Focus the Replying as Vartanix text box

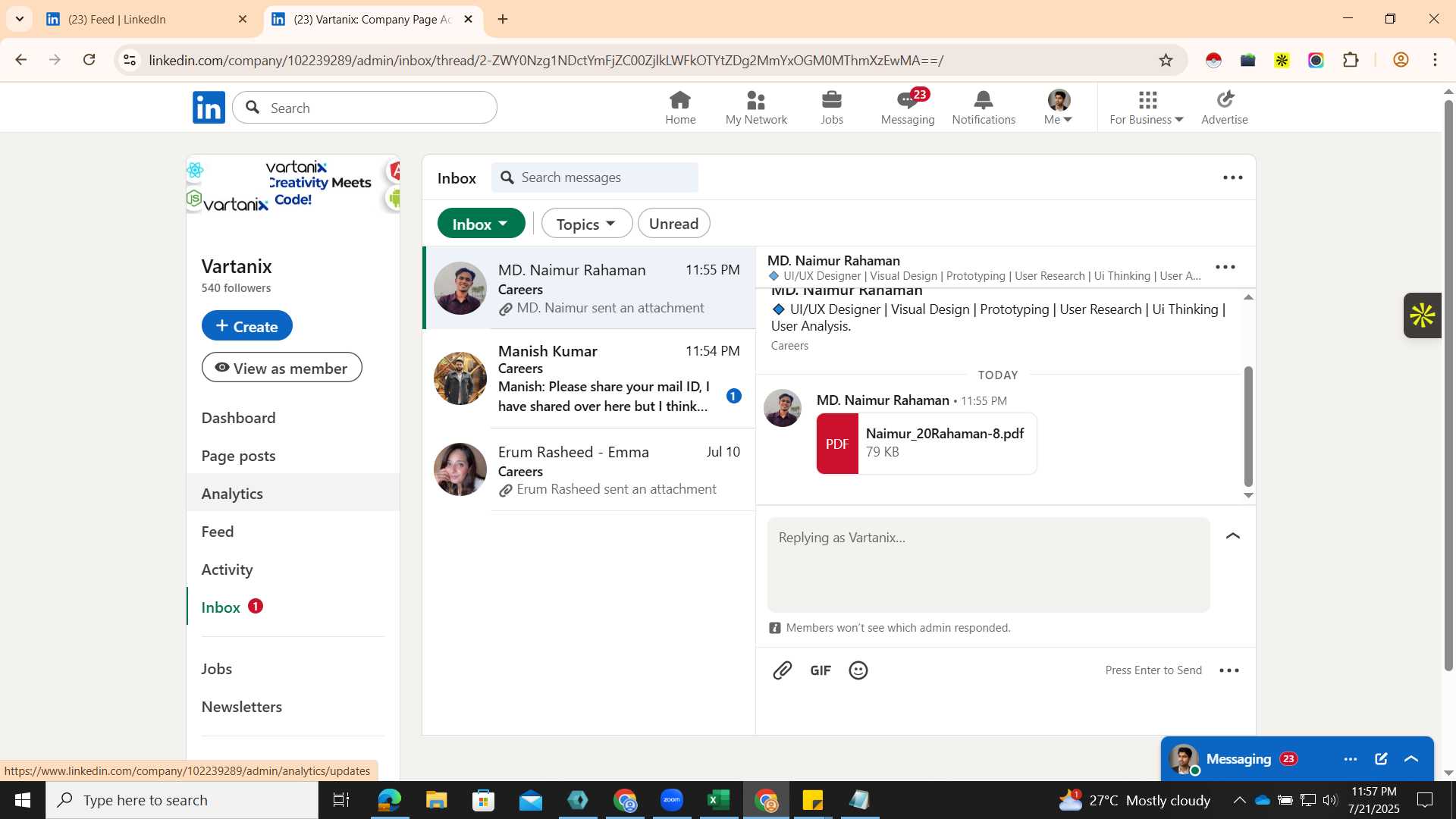click(988, 565)
